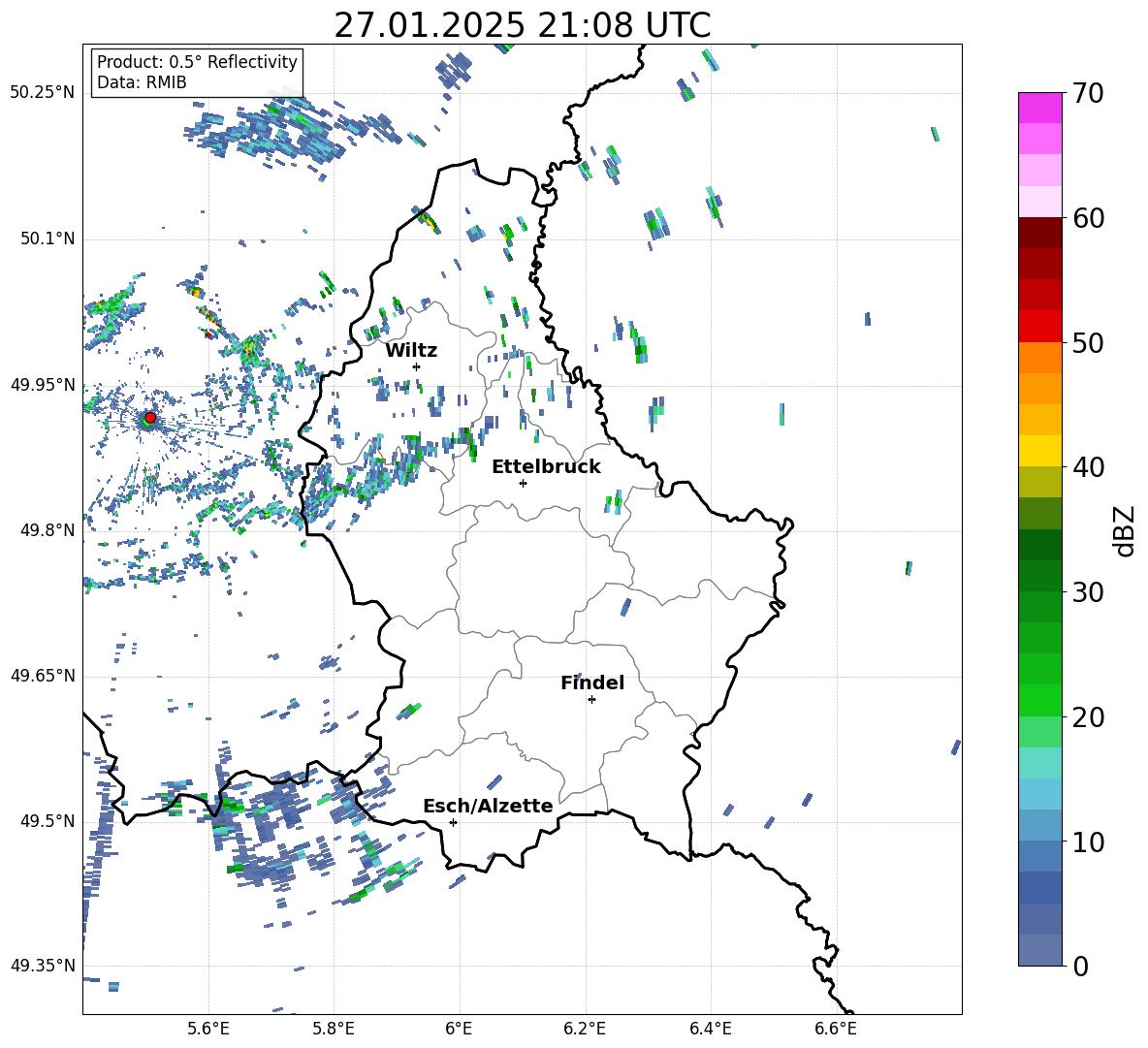Click the latitude label 49.8°N
This screenshot has width=1148, height=1048.
tap(47, 530)
